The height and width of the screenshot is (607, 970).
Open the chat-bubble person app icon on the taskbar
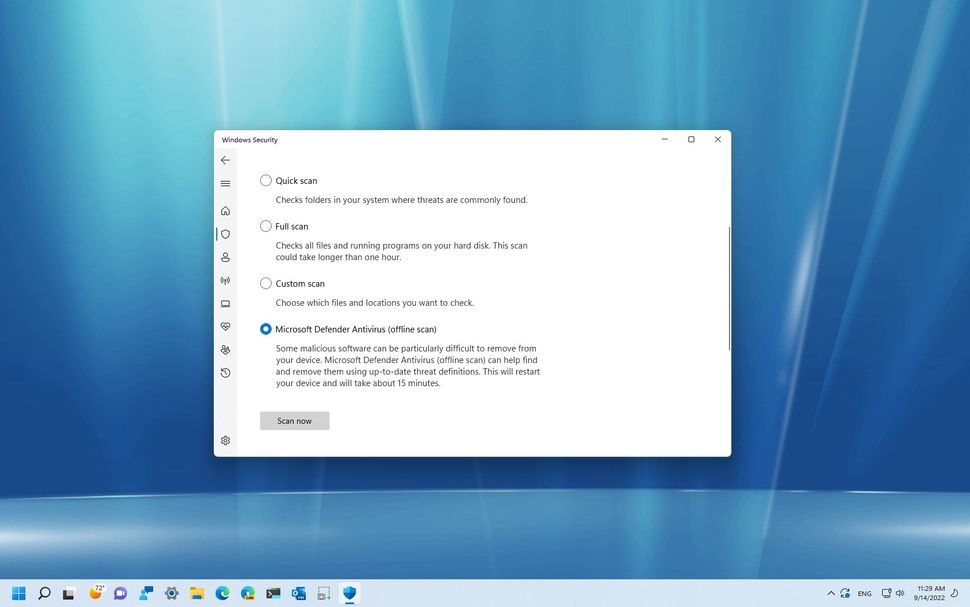pos(146,593)
